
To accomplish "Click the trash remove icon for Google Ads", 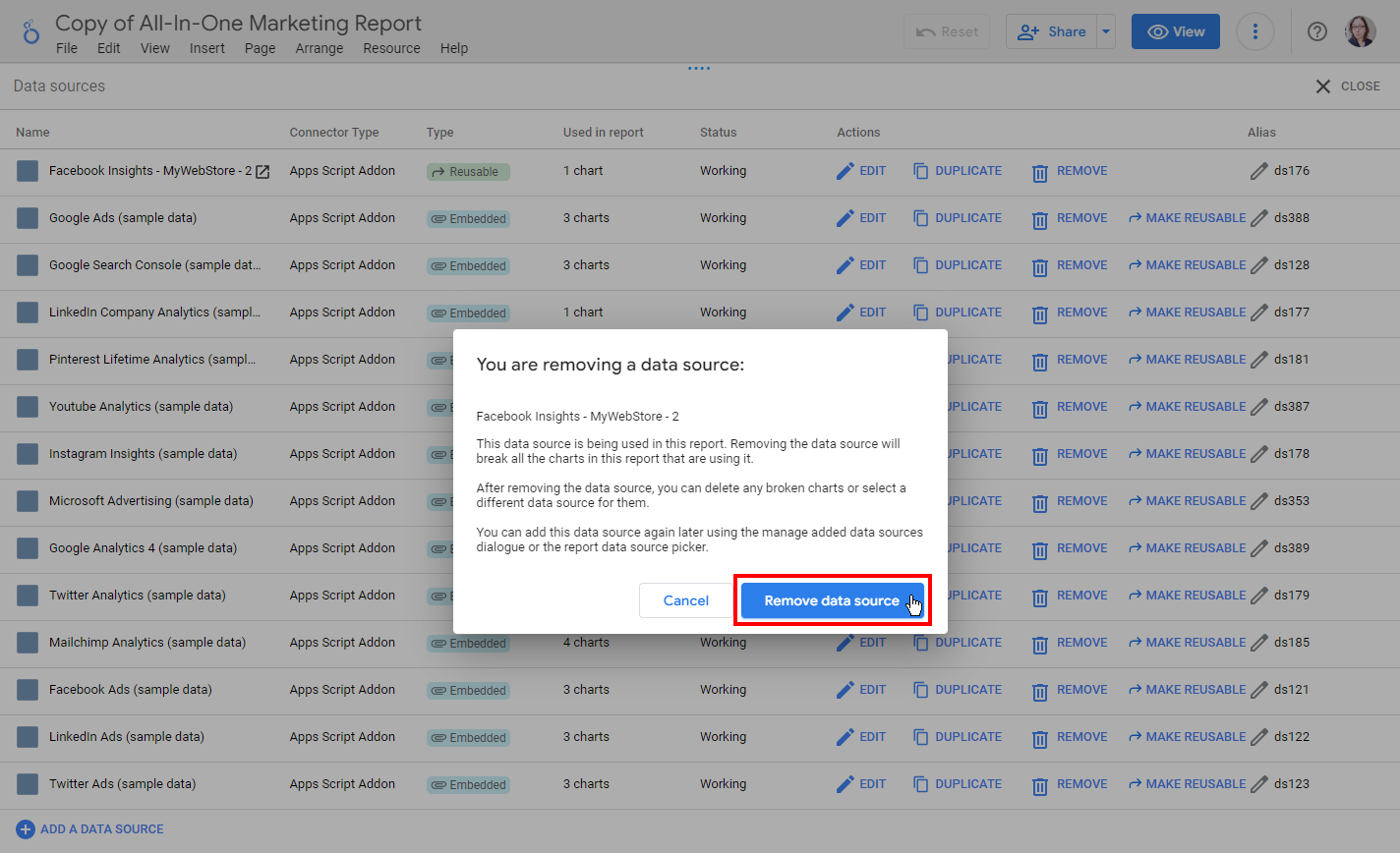I will pyautogui.click(x=1039, y=218).
